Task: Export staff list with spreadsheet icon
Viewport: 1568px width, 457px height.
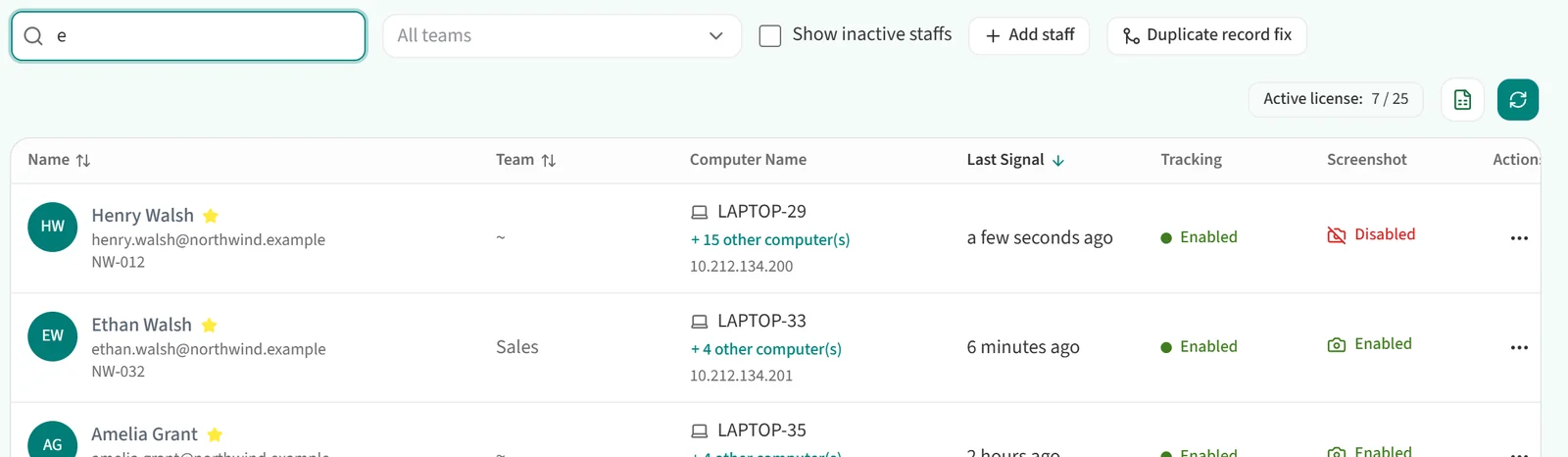Action: [1462, 100]
